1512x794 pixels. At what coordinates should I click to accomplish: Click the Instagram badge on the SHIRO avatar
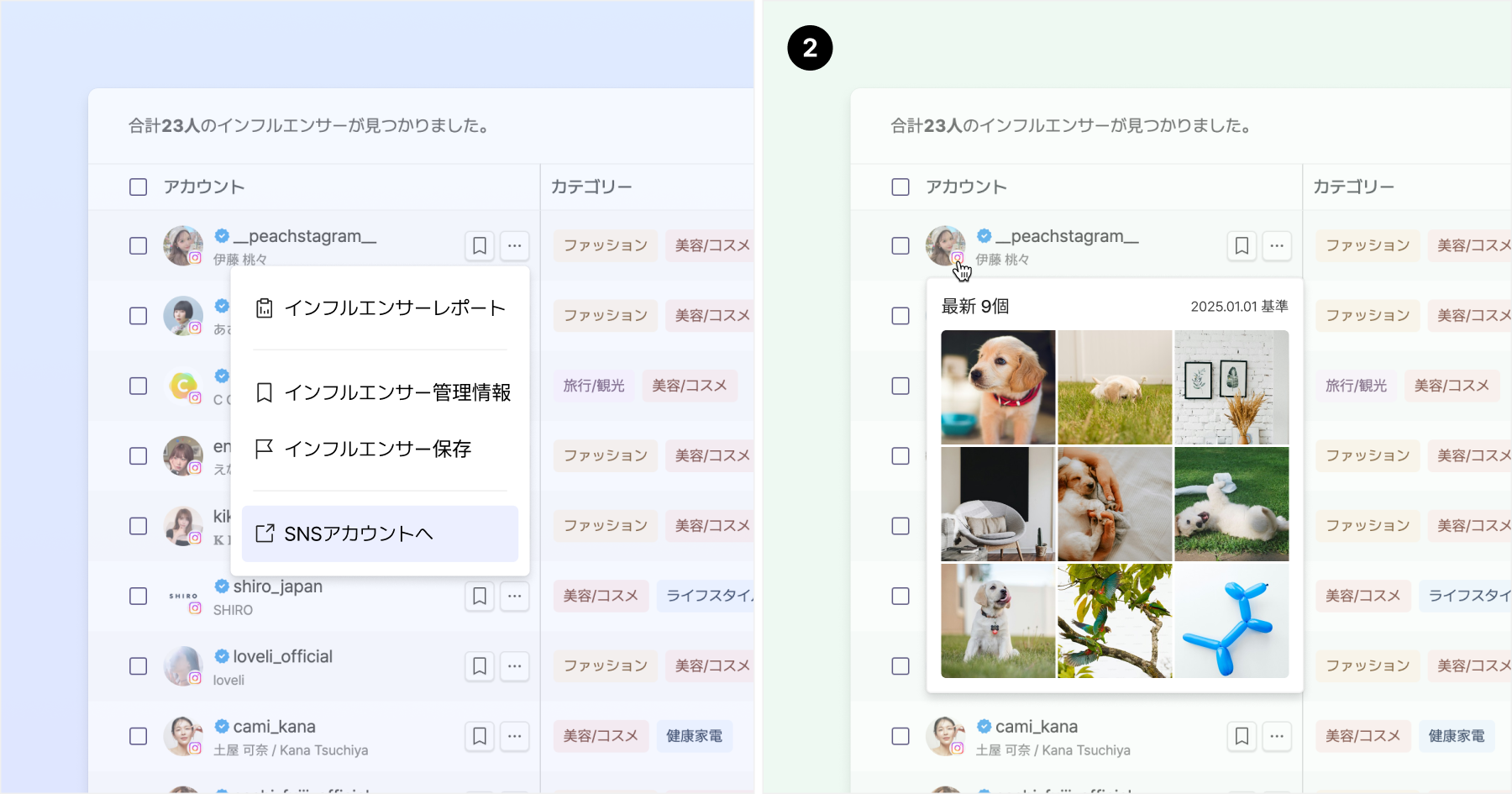195,608
